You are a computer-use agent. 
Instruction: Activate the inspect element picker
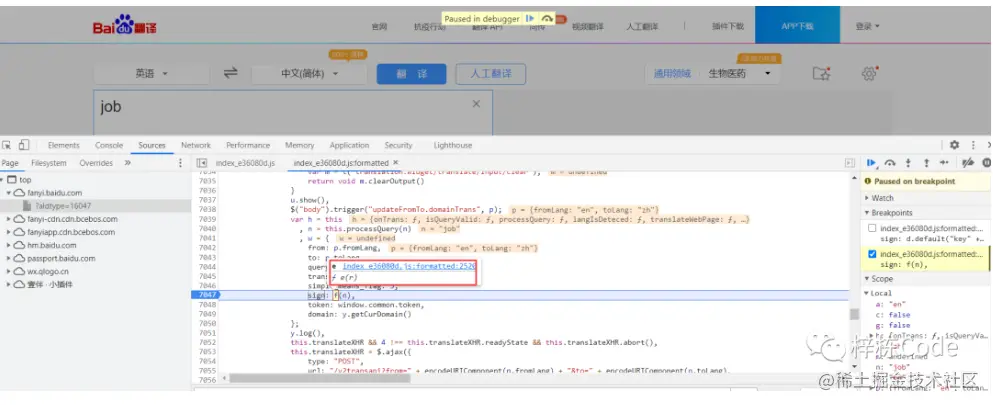[8, 145]
